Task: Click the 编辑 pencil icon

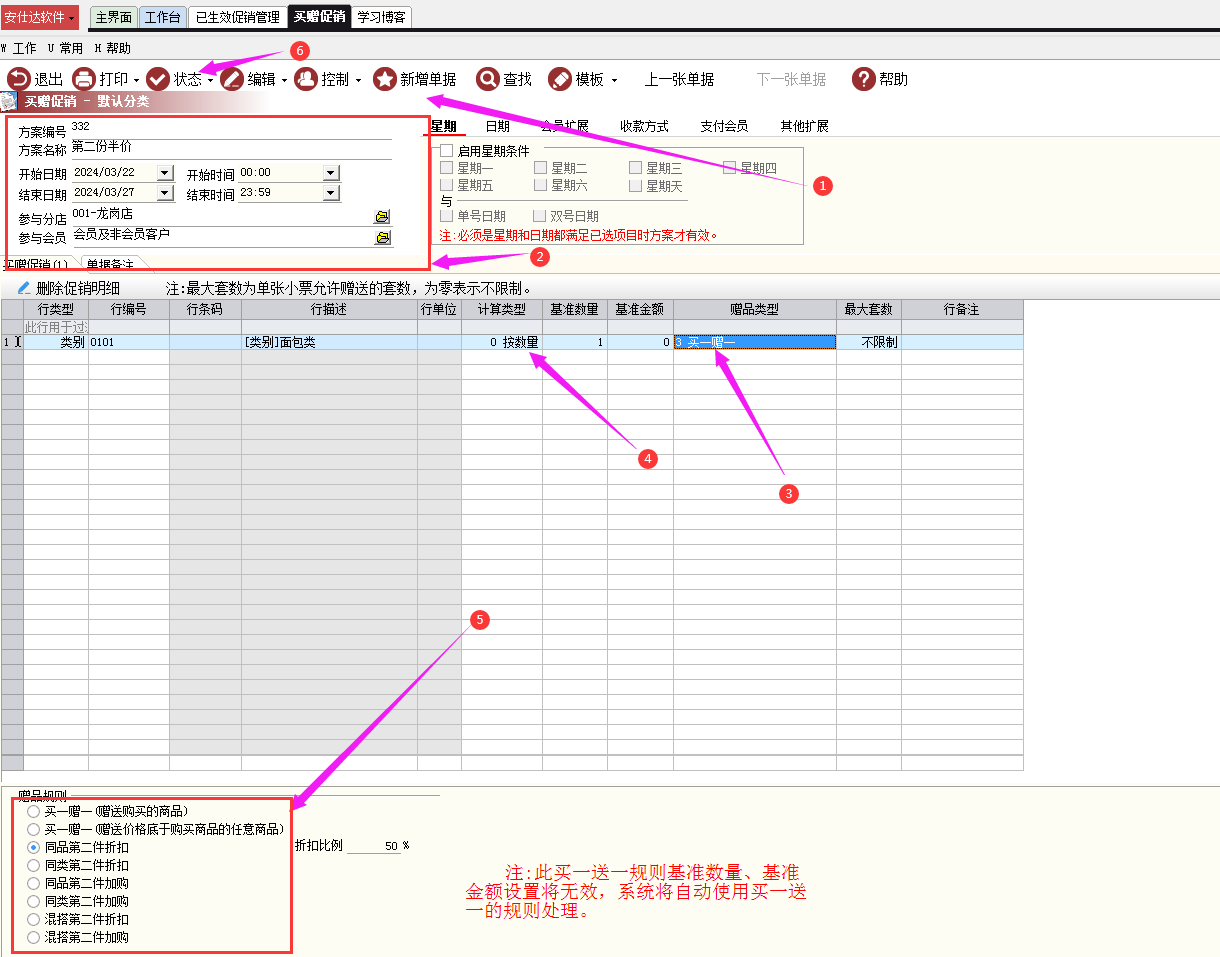Action: tap(232, 79)
